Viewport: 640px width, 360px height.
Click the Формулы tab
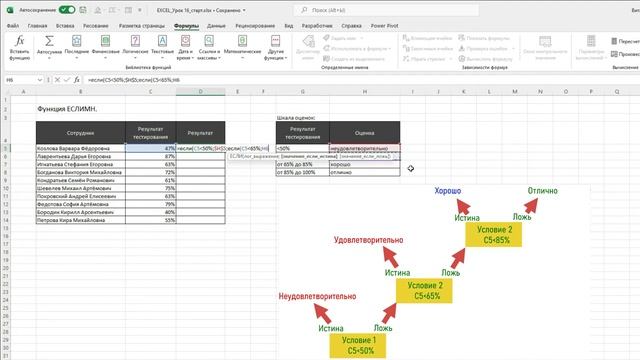186,26
